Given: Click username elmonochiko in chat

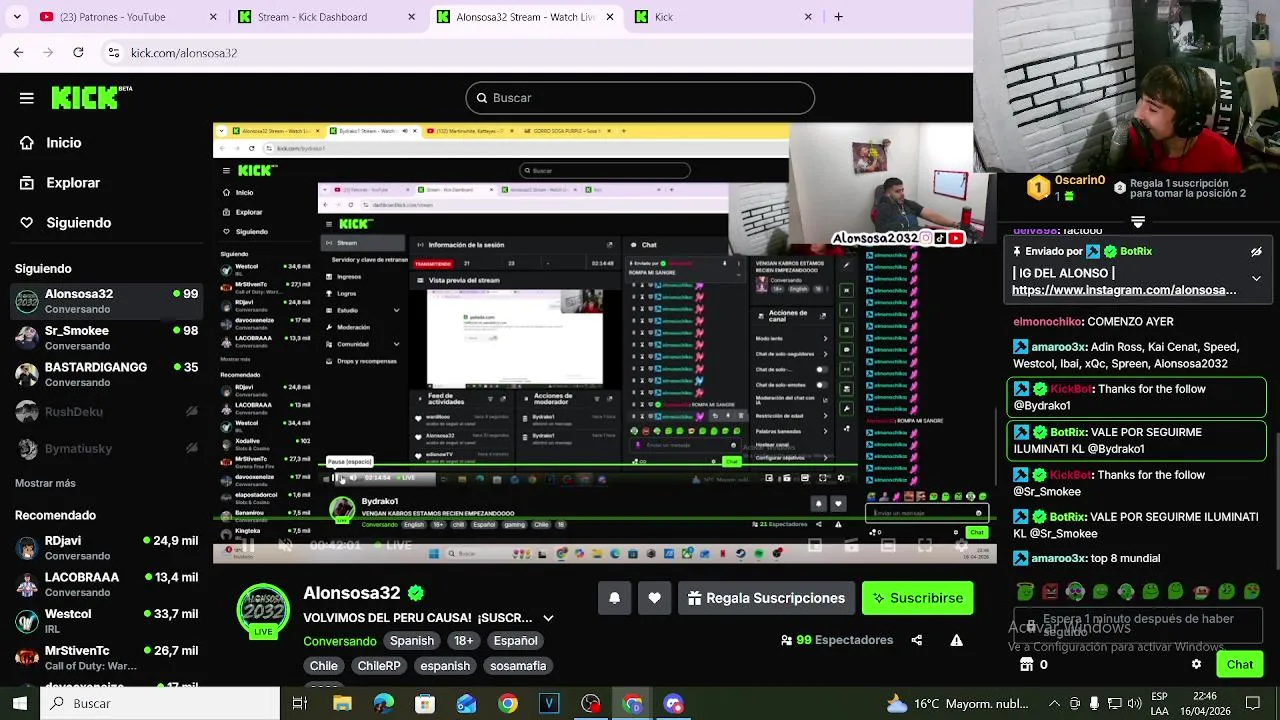Looking at the screenshot, I should [x=1047, y=322].
